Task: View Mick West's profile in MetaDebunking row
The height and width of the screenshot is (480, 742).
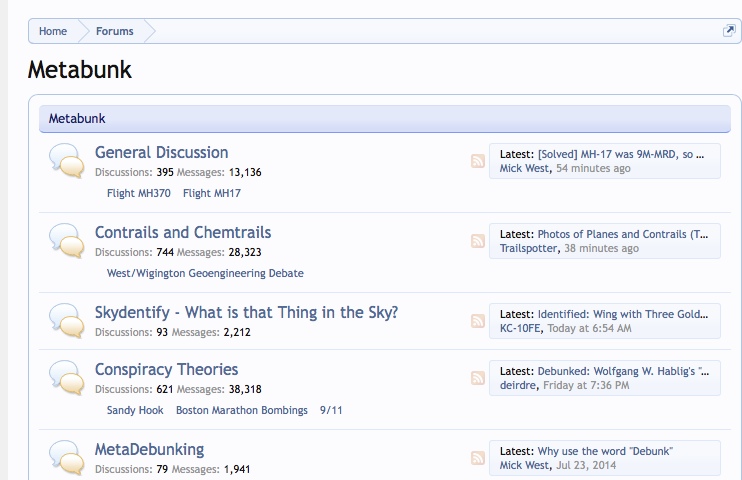Action: tap(524, 465)
